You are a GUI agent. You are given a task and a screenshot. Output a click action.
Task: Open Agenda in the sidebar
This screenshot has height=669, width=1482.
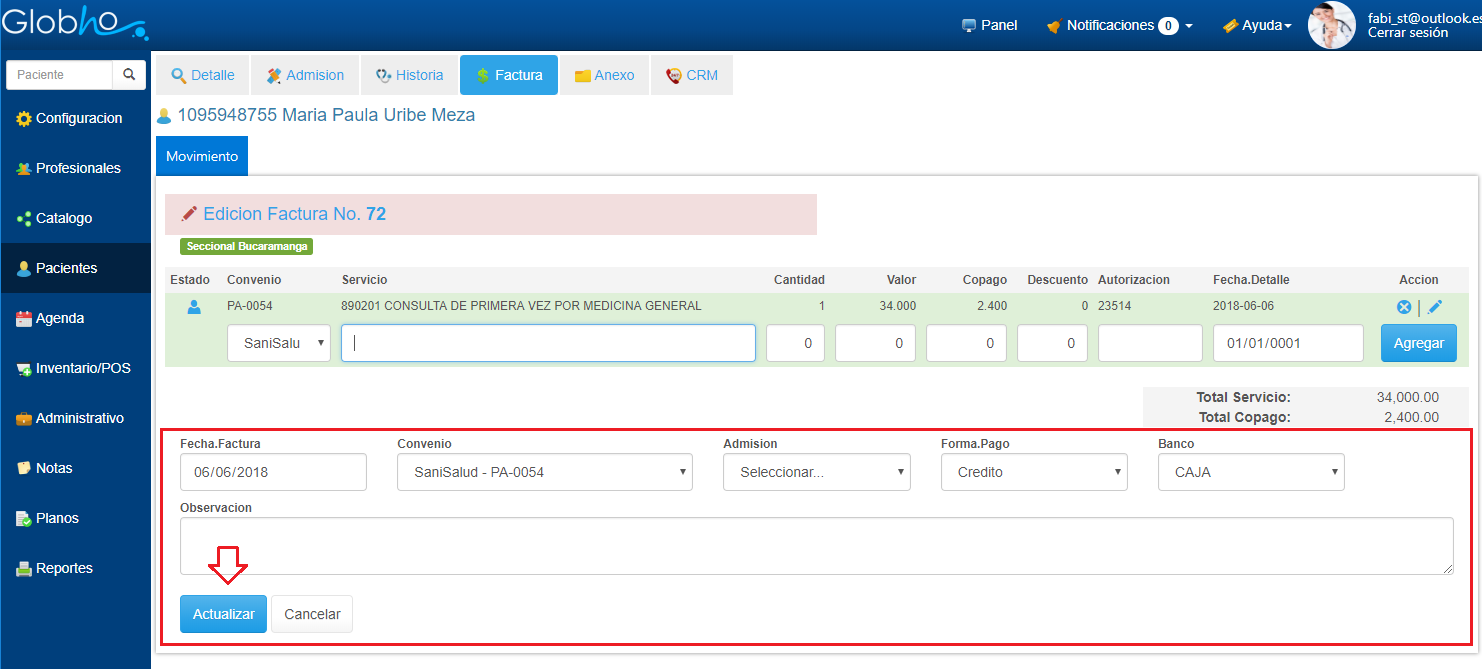(x=59, y=318)
